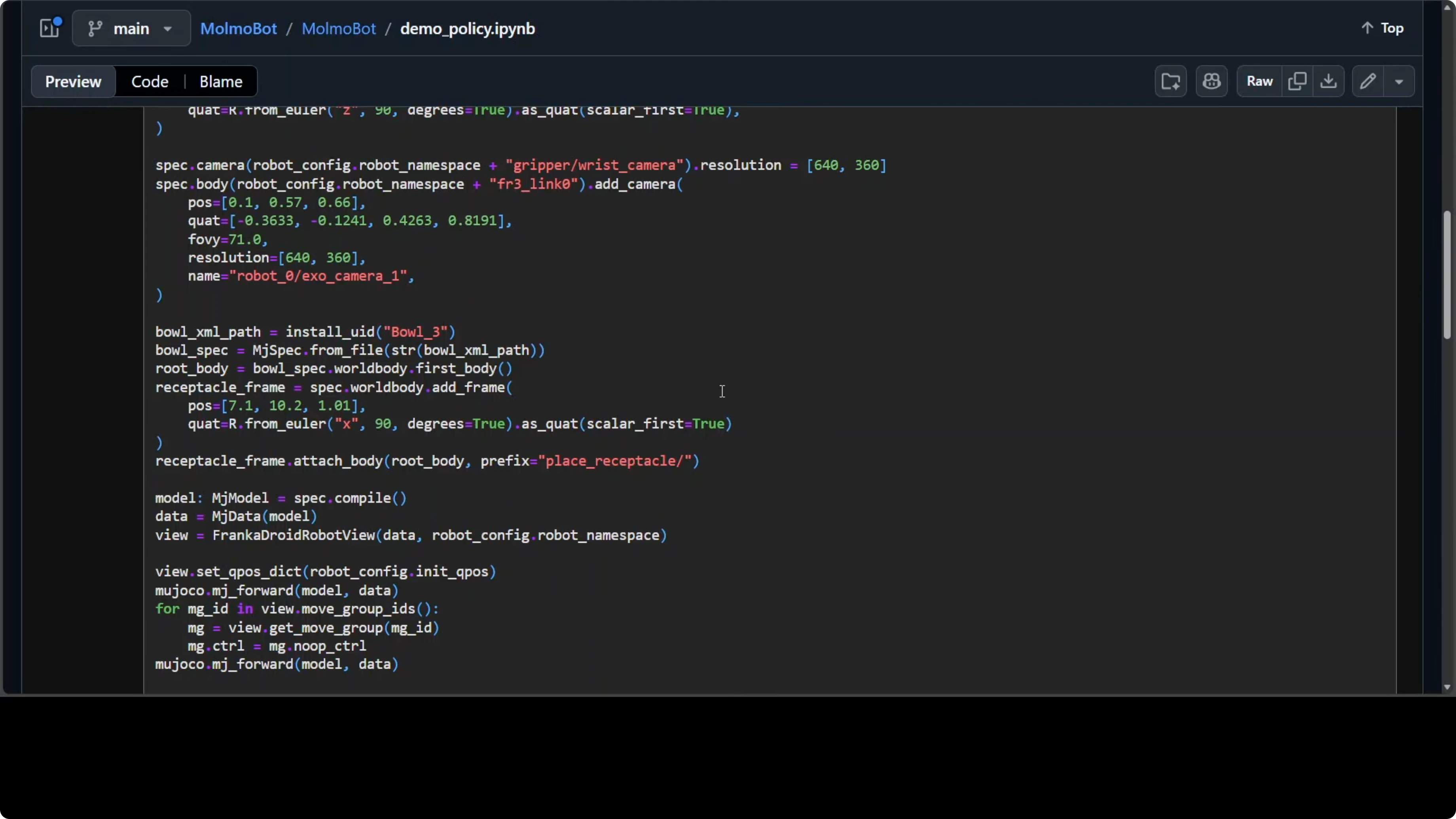Open the MolmoBot repository breadcrumb link
This screenshot has width=1456, height=819.
pos(339,28)
